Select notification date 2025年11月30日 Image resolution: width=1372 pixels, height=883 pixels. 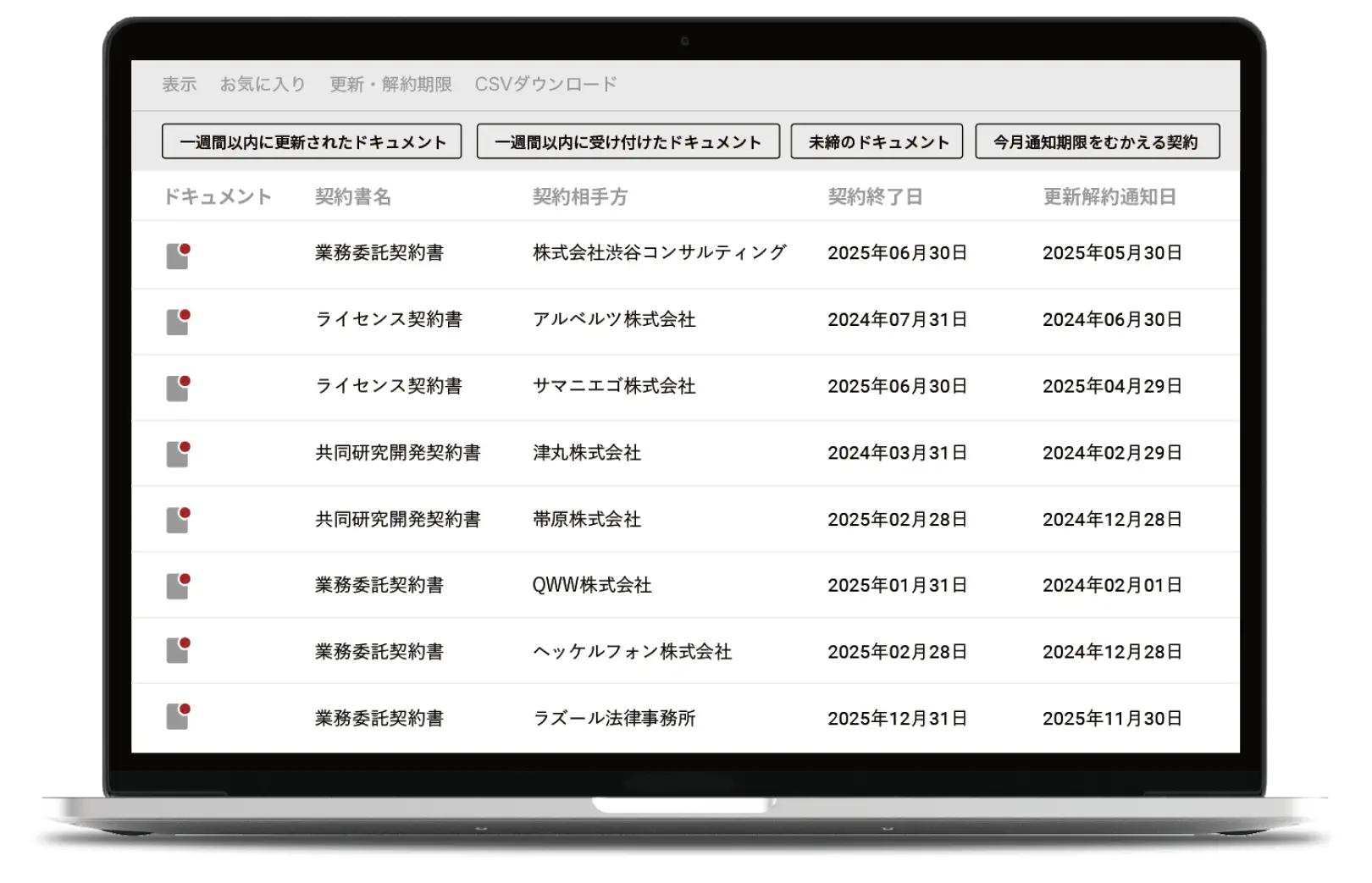click(1112, 719)
